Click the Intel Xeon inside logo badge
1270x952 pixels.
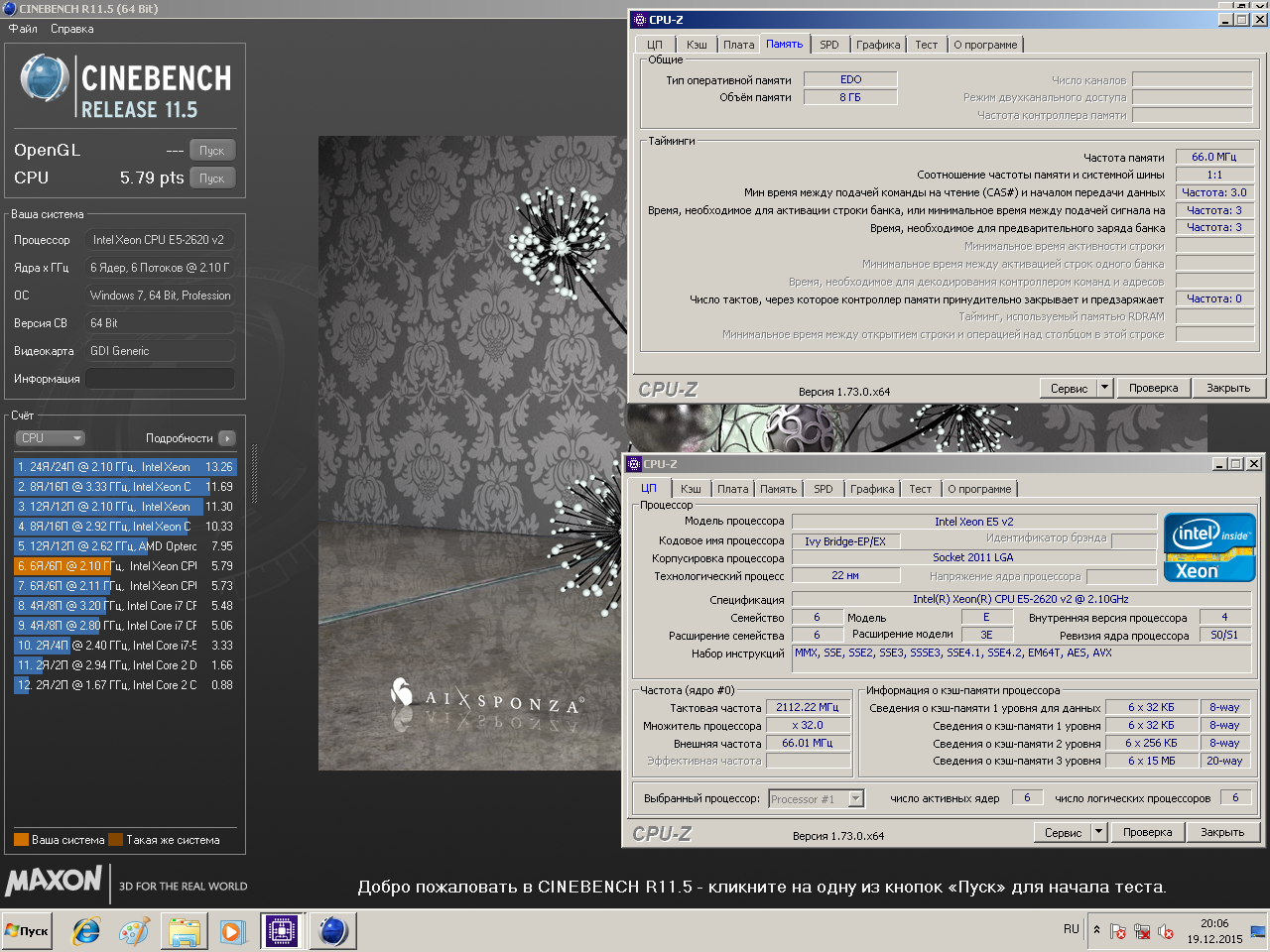tap(1209, 547)
